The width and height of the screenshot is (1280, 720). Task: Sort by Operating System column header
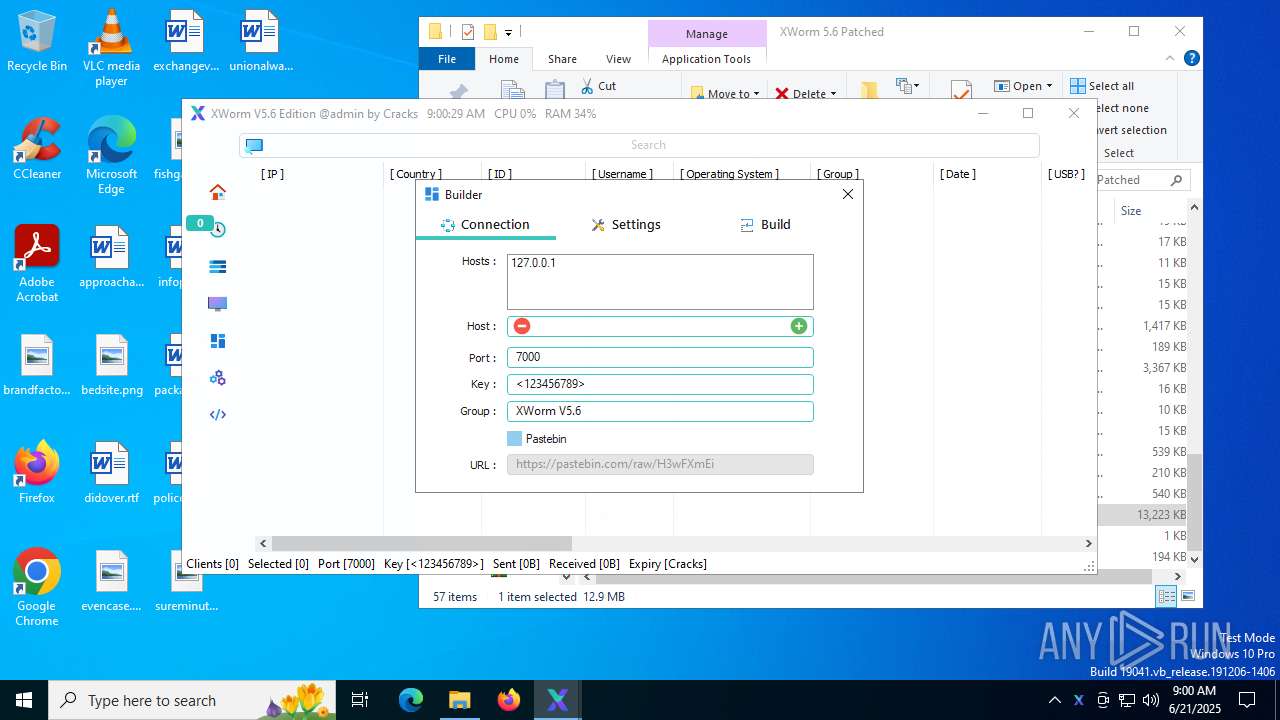(729, 174)
